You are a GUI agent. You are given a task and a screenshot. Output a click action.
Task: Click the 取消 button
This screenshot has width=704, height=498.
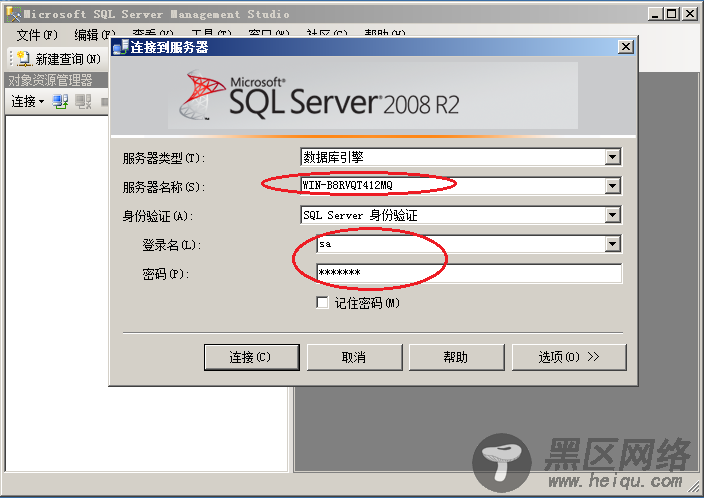tap(354, 357)
